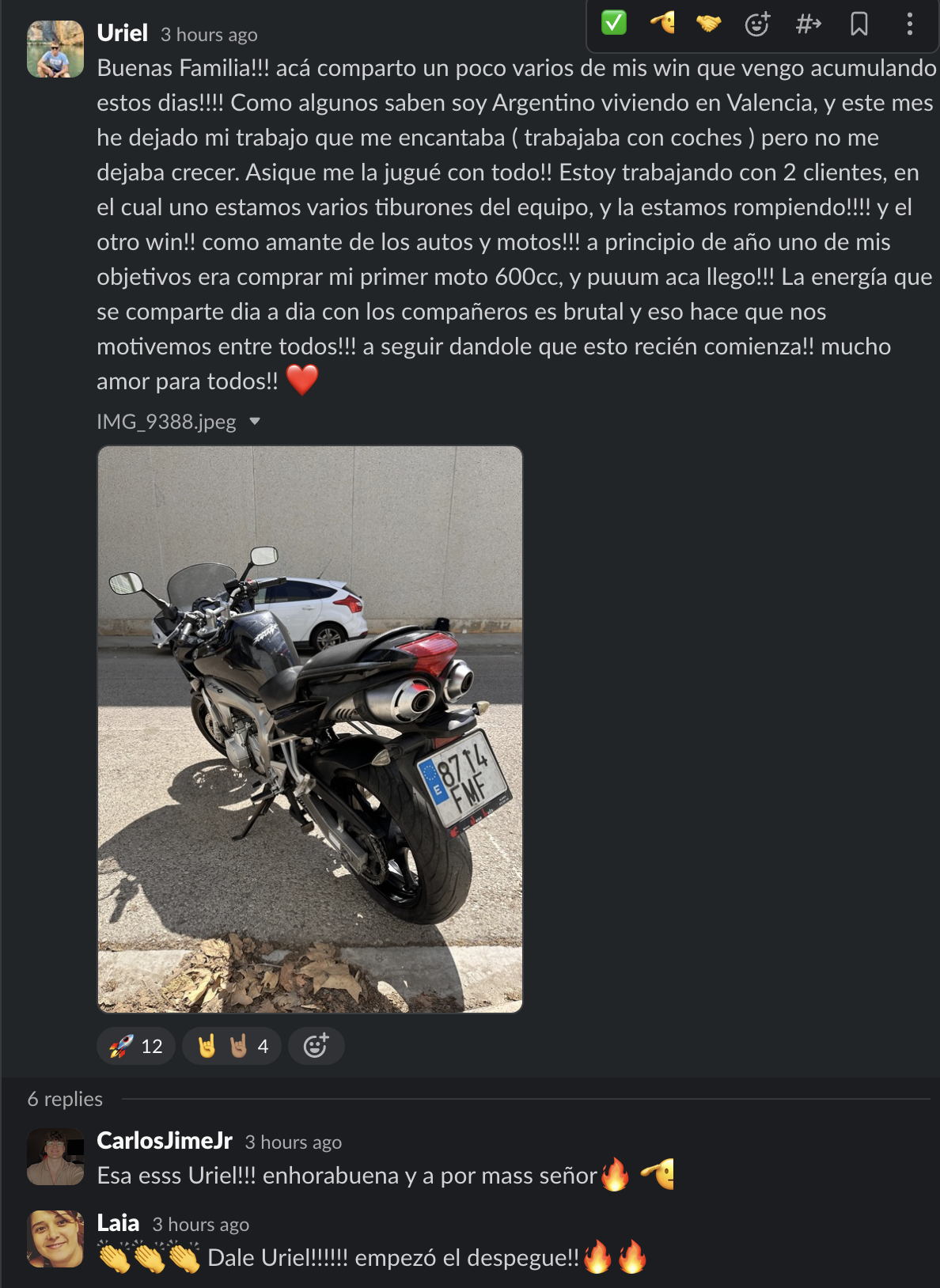This screenshot has width=940, height=1288.
Task: Open Uriel's profile from his name
Action: click(x=122, y=33)
